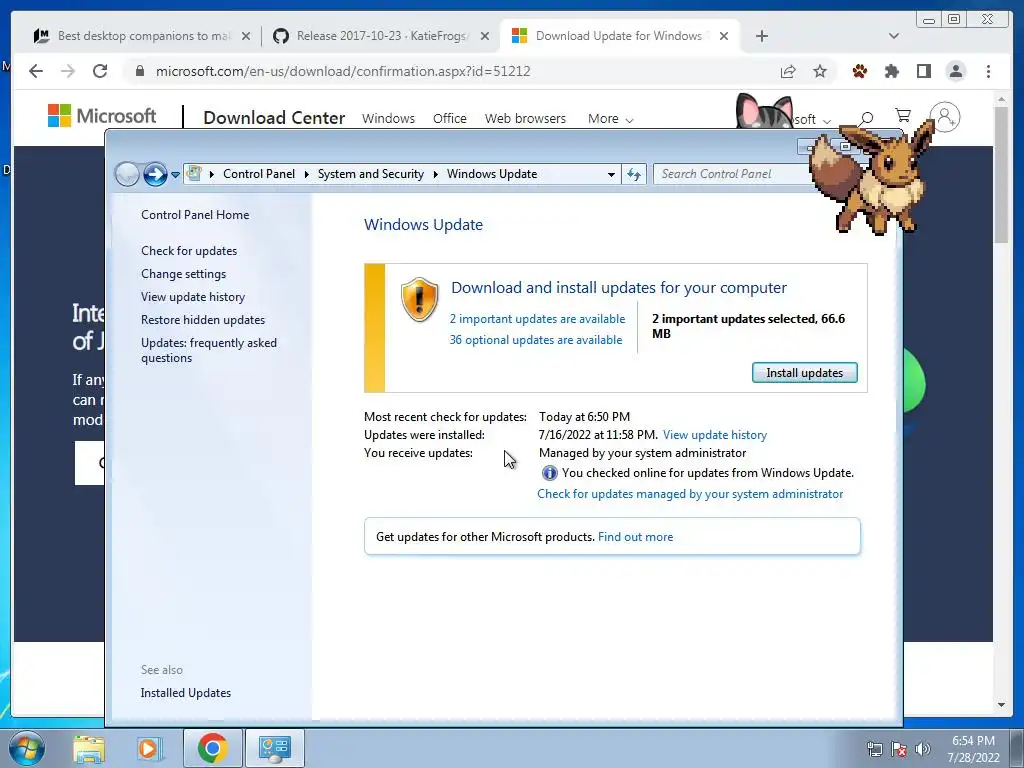Open the Chrome tab search chevron
This screenshot has height=768, width=1024.
point(893,36)
